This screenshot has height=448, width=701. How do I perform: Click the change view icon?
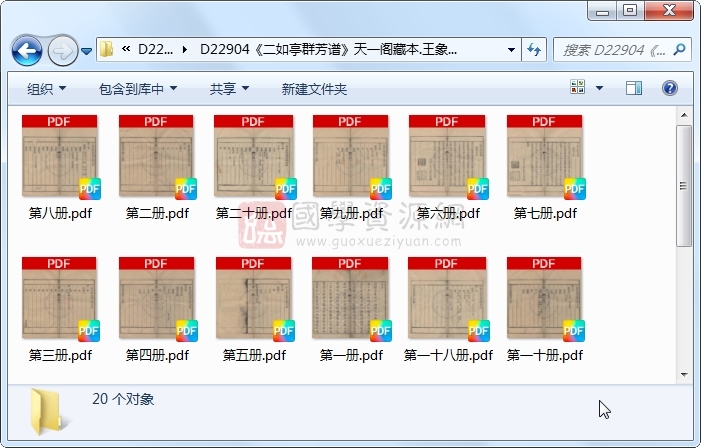[579, 89]
